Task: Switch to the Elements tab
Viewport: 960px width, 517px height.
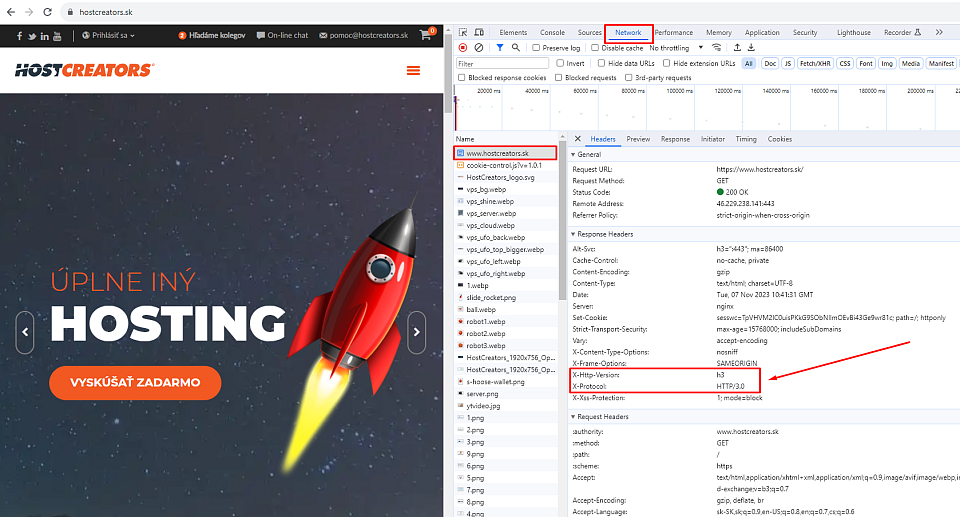Action: coord(513,32)
